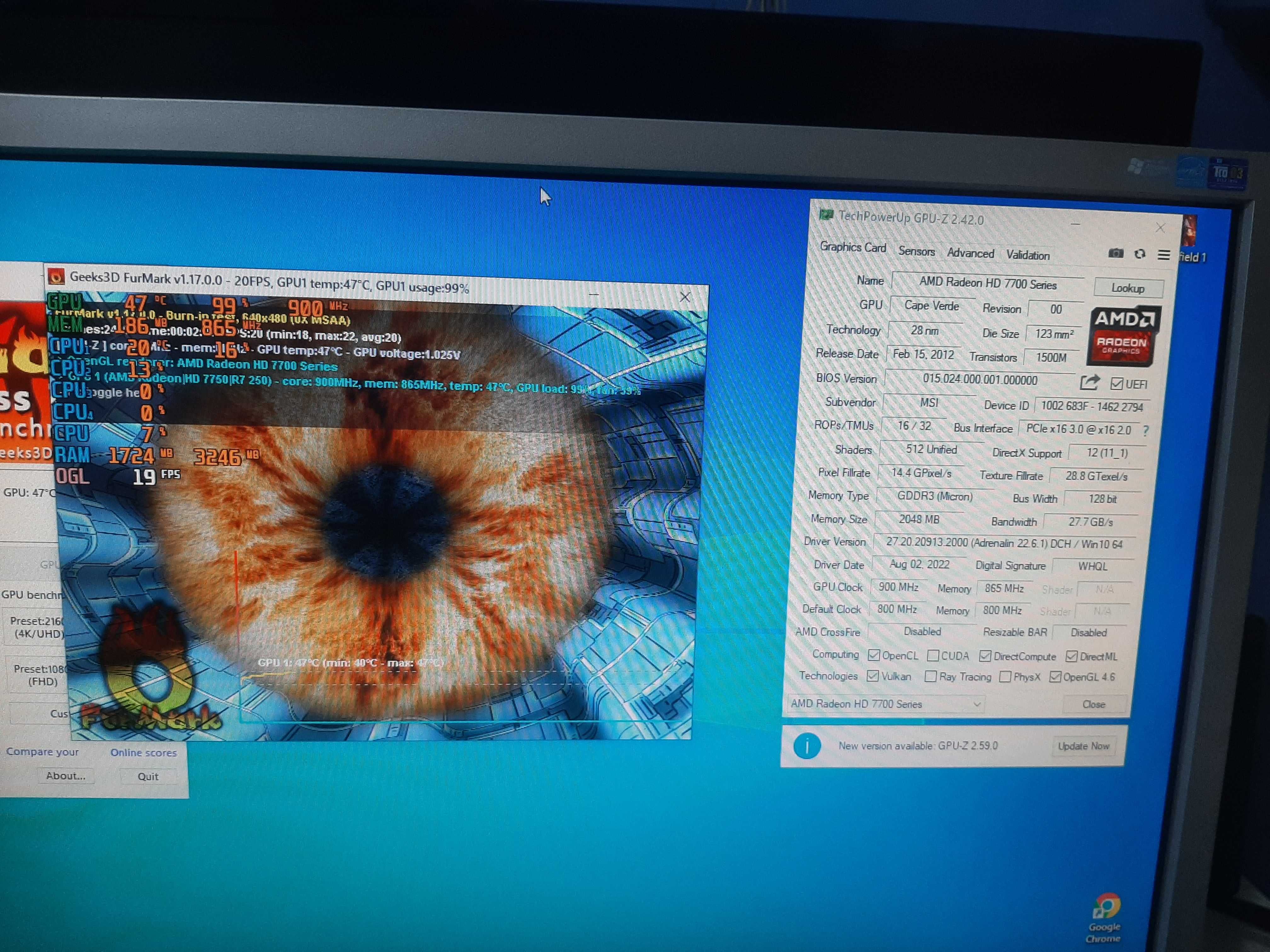Switch to the Graphics Card tab

853,247
